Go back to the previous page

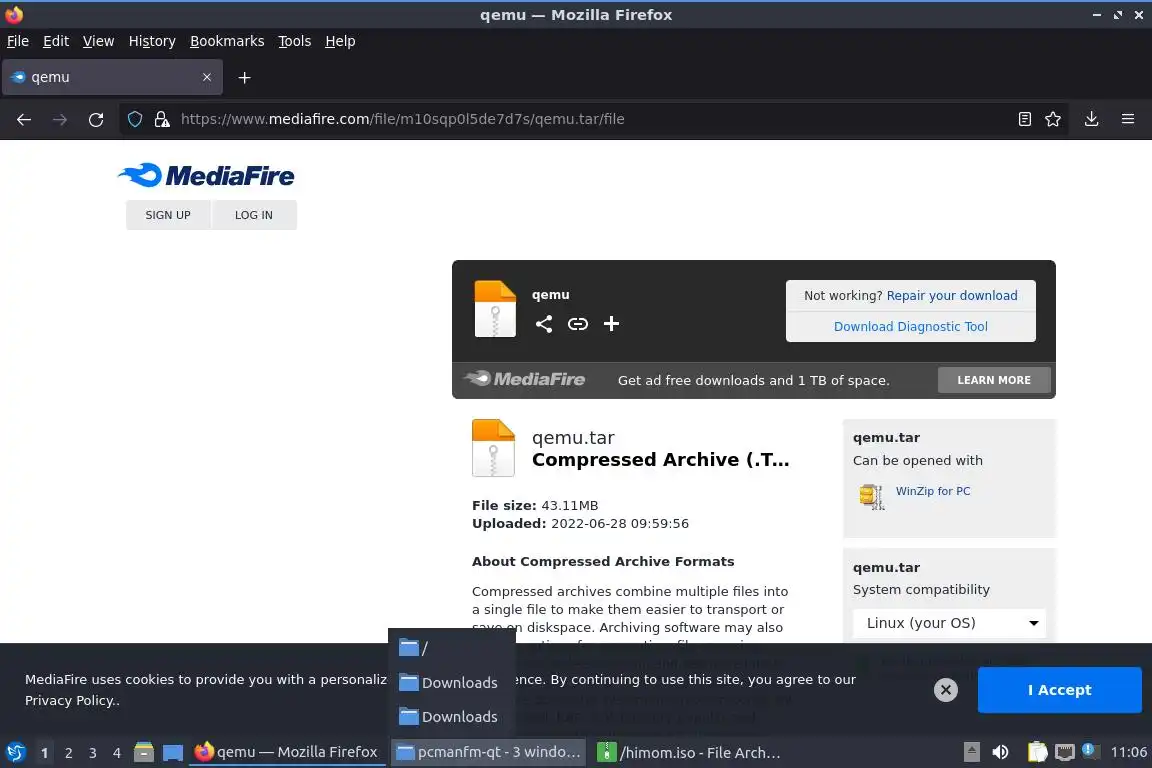click(24, 119)
